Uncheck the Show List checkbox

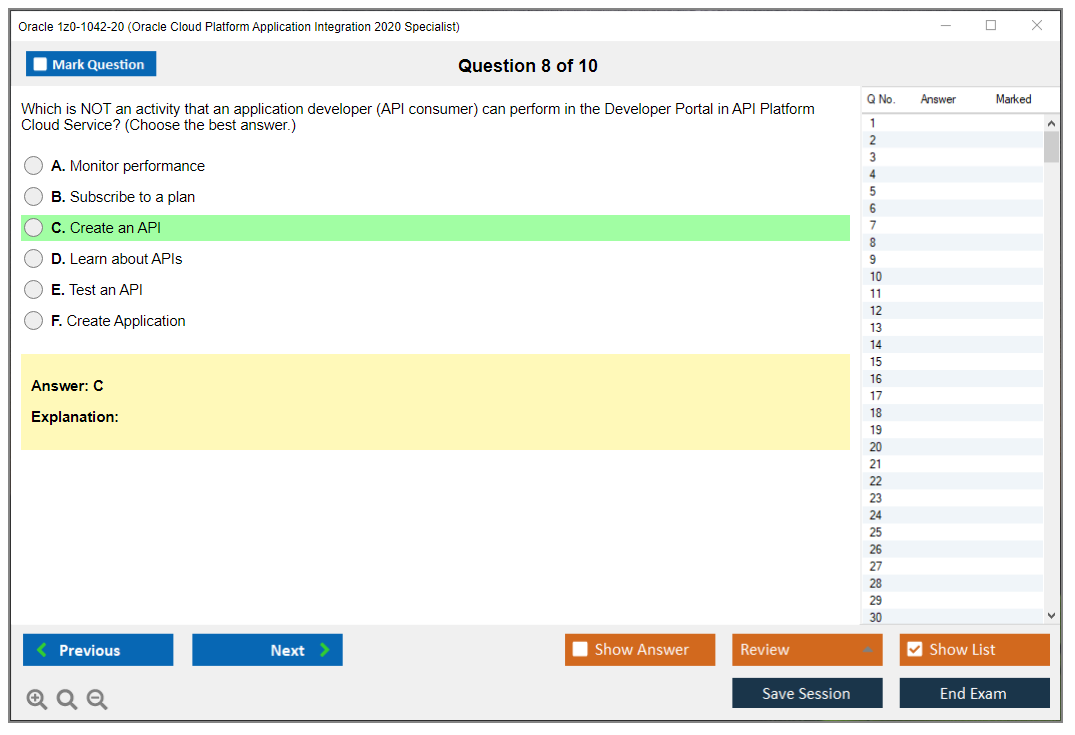click(x=914, y=650)
